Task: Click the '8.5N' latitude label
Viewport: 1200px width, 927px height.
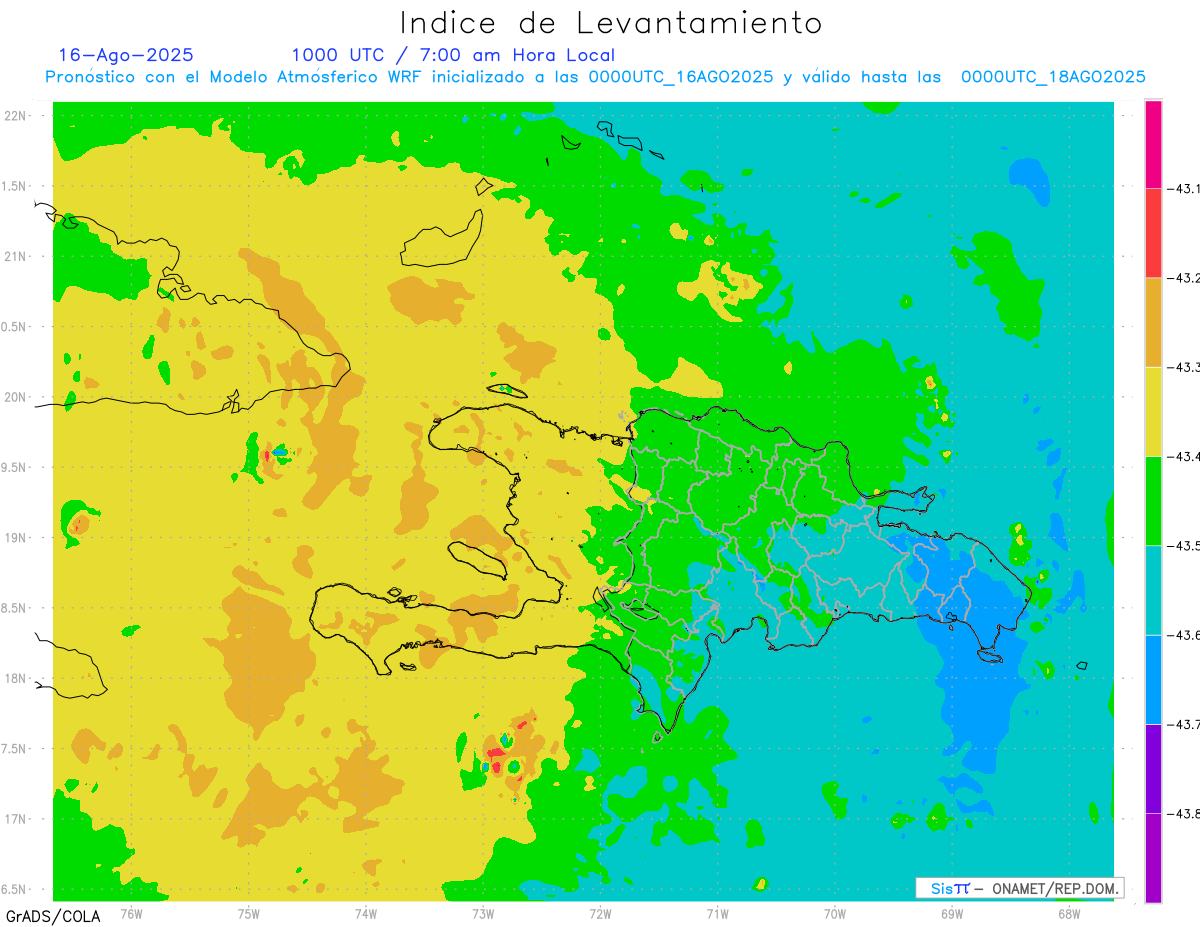Action: 13,608
